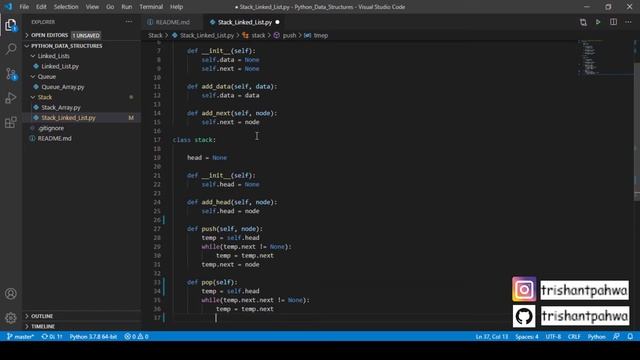Run Python file with play icon
The height and width of the screenshot is (360, 640).
[x=598, y=22]
